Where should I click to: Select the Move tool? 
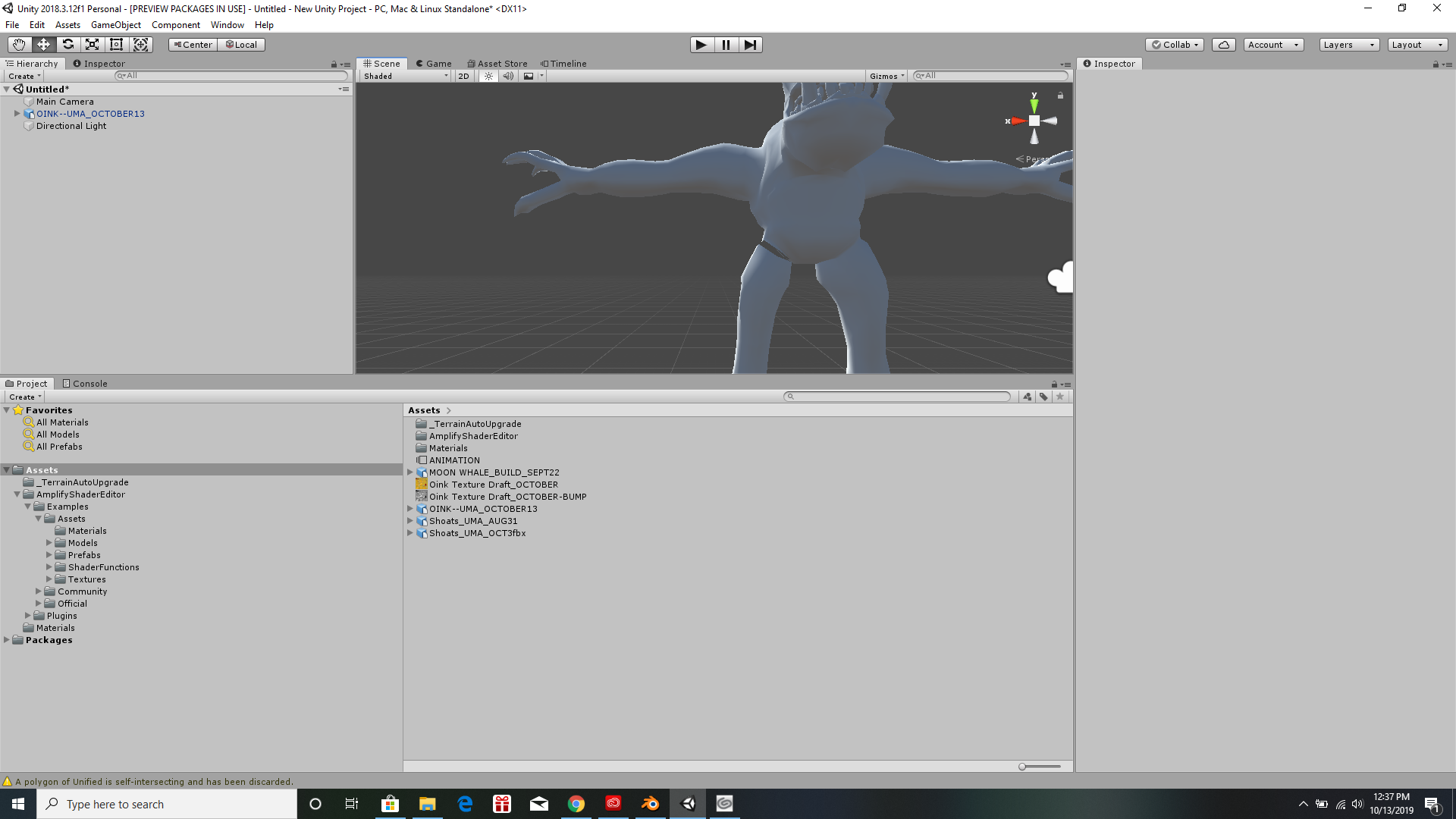click(x=43, y=45)
